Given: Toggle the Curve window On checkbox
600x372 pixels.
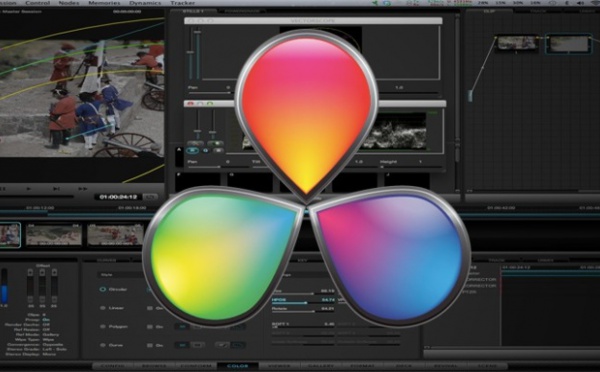Looking at the screenshot, I should click(150, 345).
